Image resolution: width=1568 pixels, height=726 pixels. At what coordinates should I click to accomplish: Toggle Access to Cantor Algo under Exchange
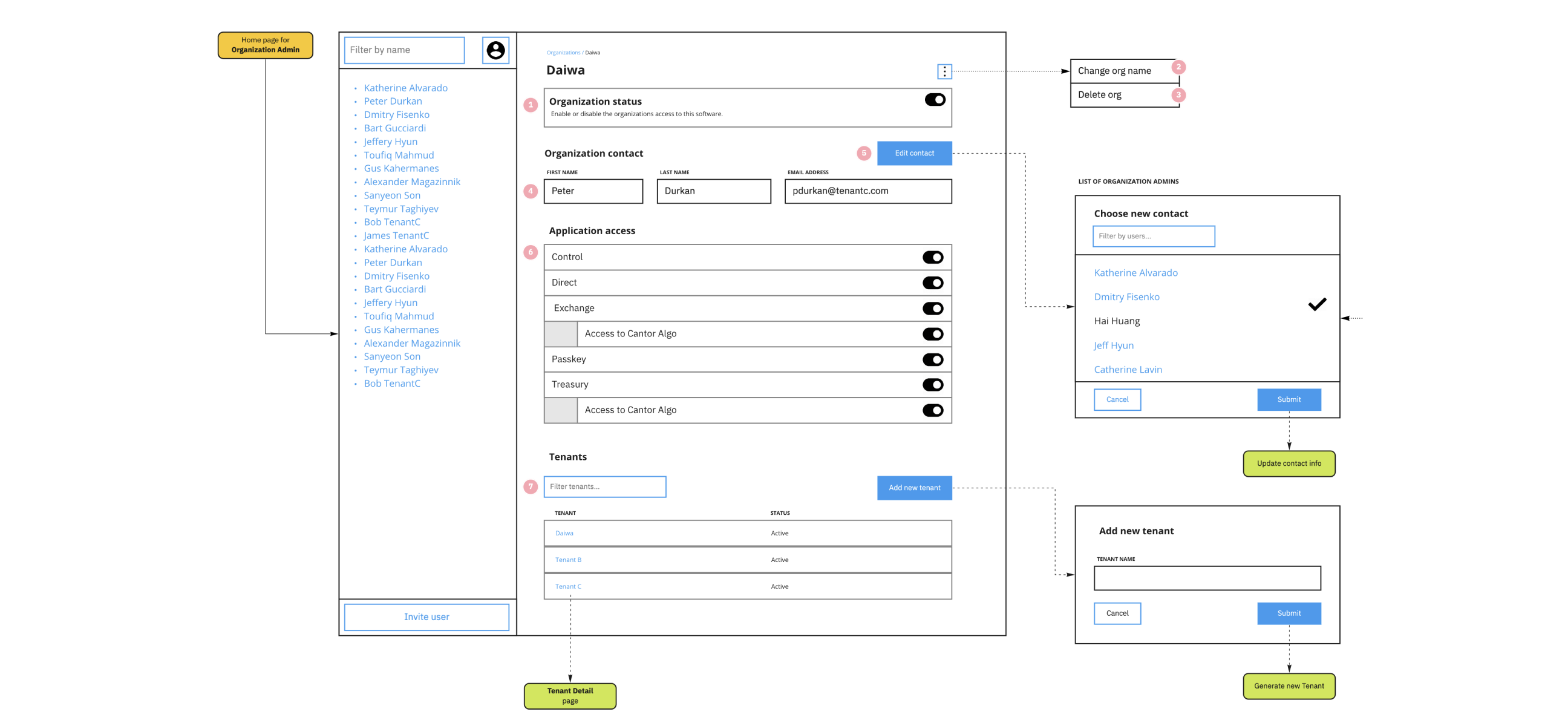point(933,334)
